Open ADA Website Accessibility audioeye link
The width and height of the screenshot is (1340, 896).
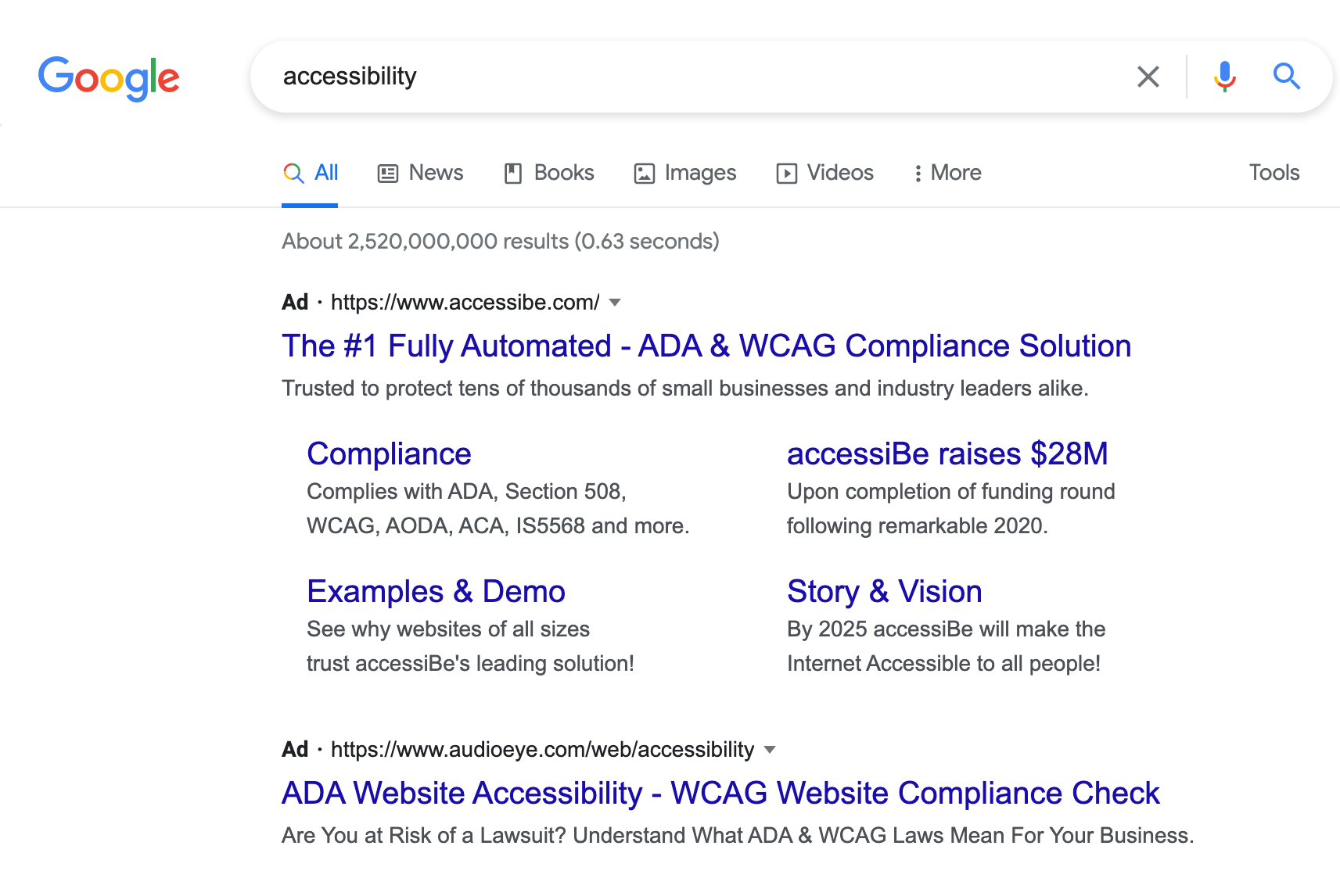pos(720,793)
